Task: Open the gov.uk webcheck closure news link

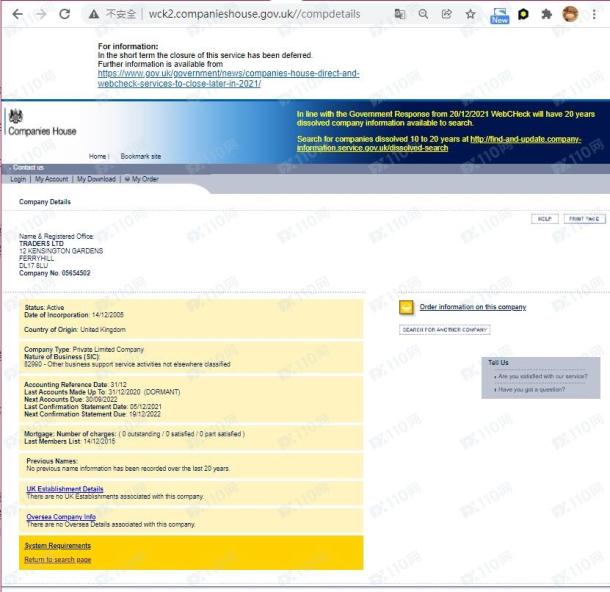Action: coord(228,78)
